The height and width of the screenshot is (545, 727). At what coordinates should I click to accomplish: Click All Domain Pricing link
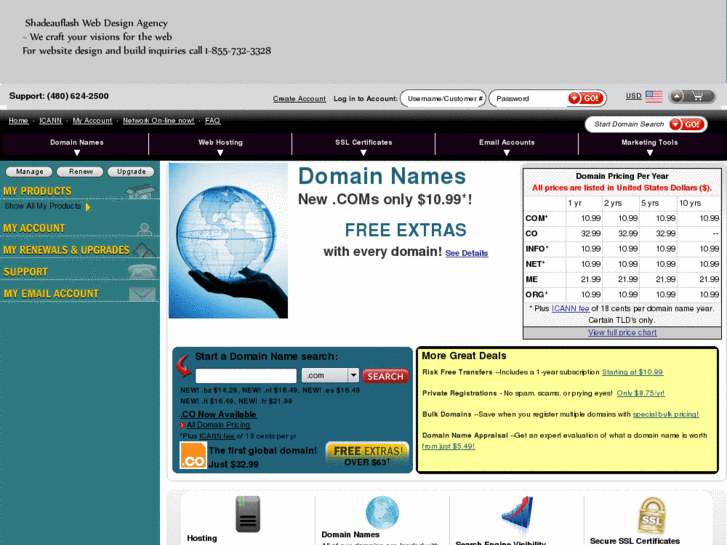point(218,425)
